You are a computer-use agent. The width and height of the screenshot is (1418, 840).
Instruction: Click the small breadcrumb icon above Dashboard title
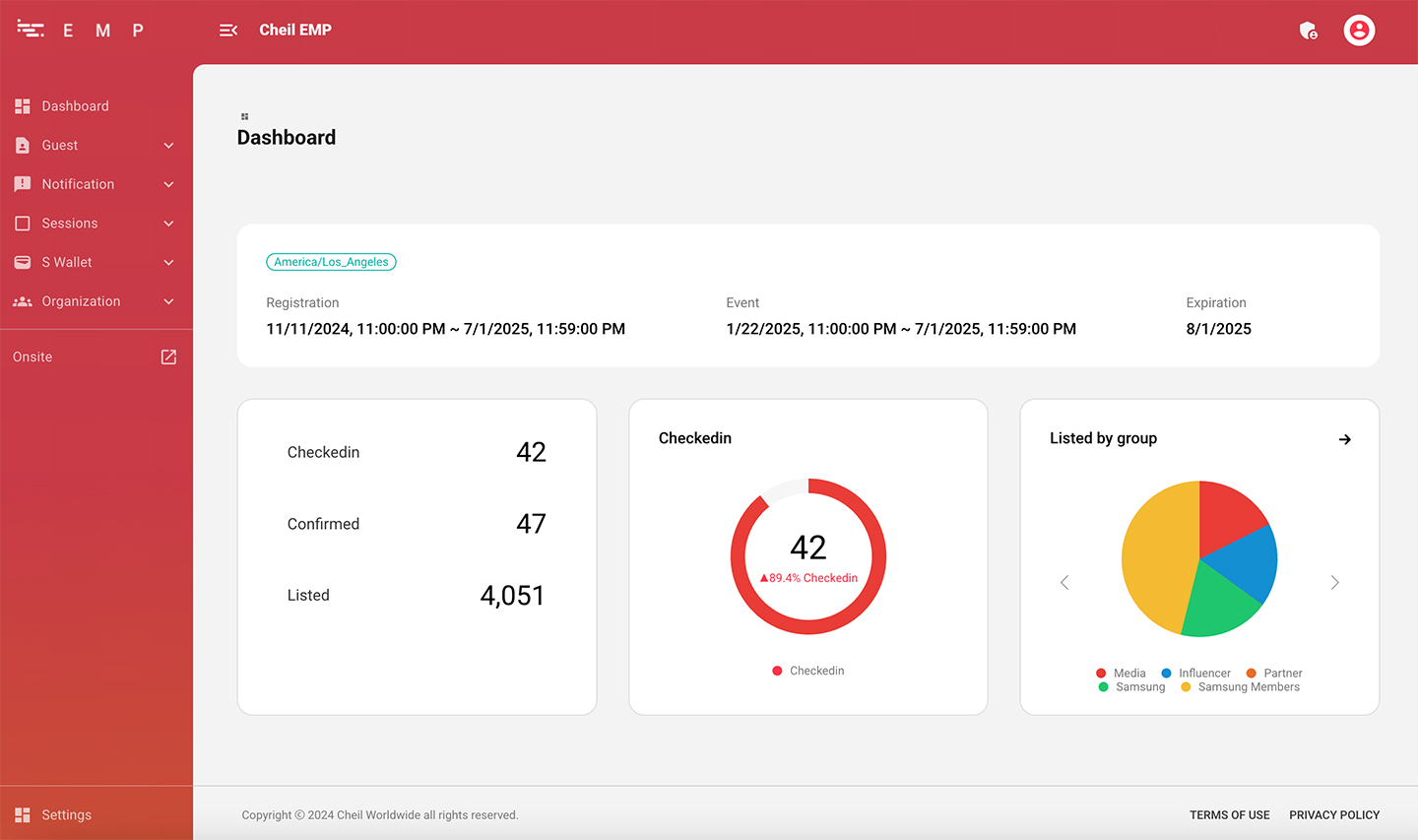(245, 116)
